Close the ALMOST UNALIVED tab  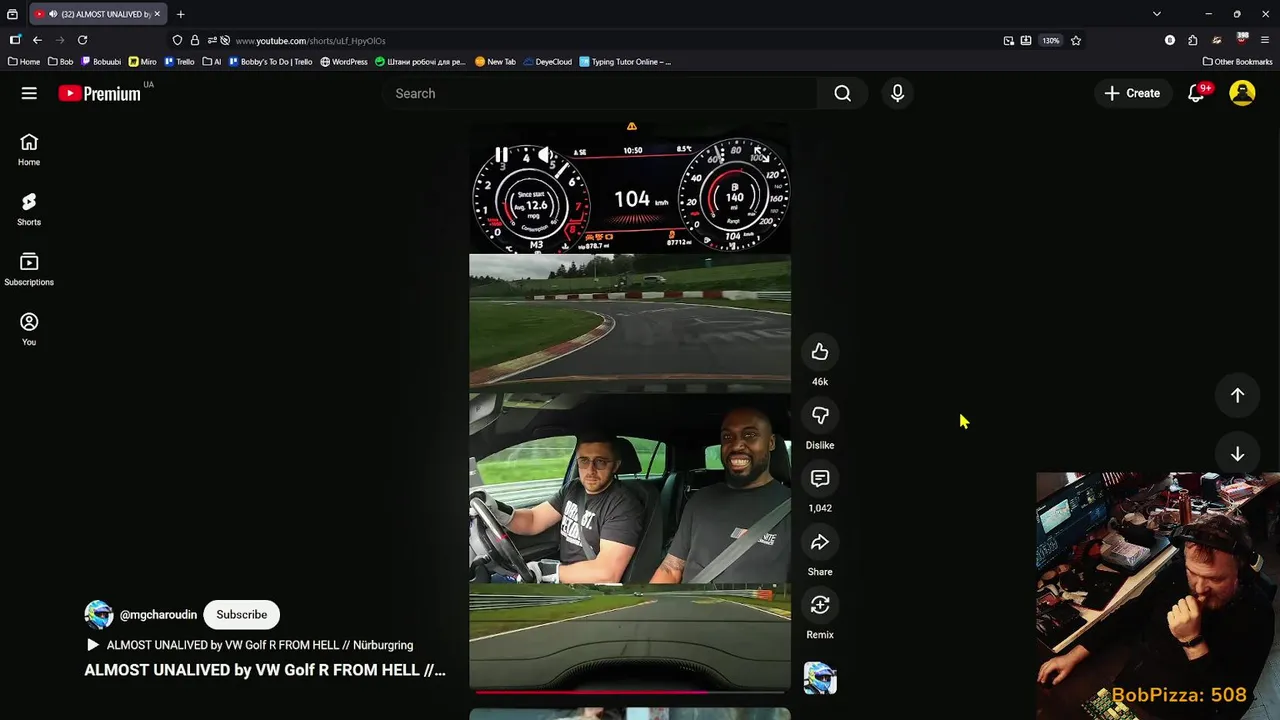point(157,14)
